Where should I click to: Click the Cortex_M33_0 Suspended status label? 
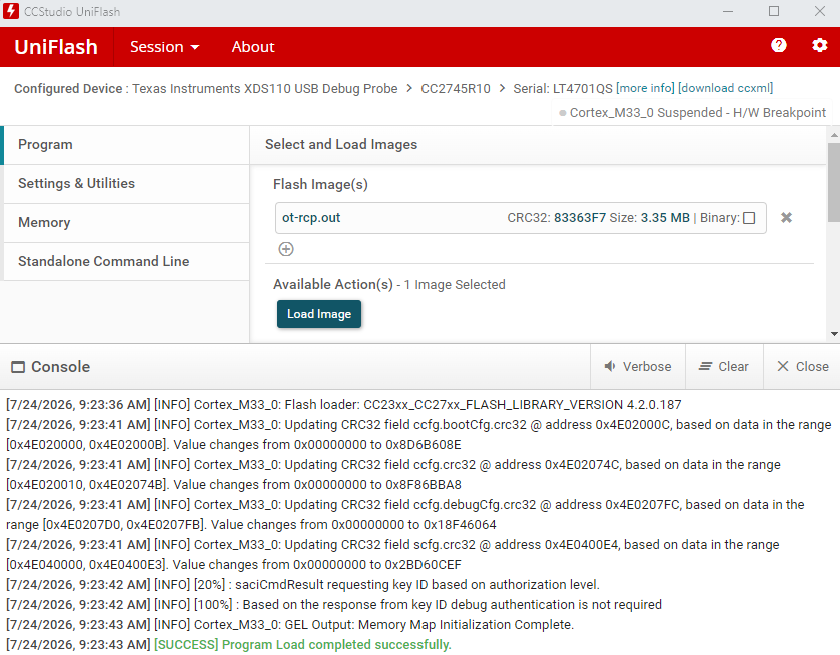(693, 113)
